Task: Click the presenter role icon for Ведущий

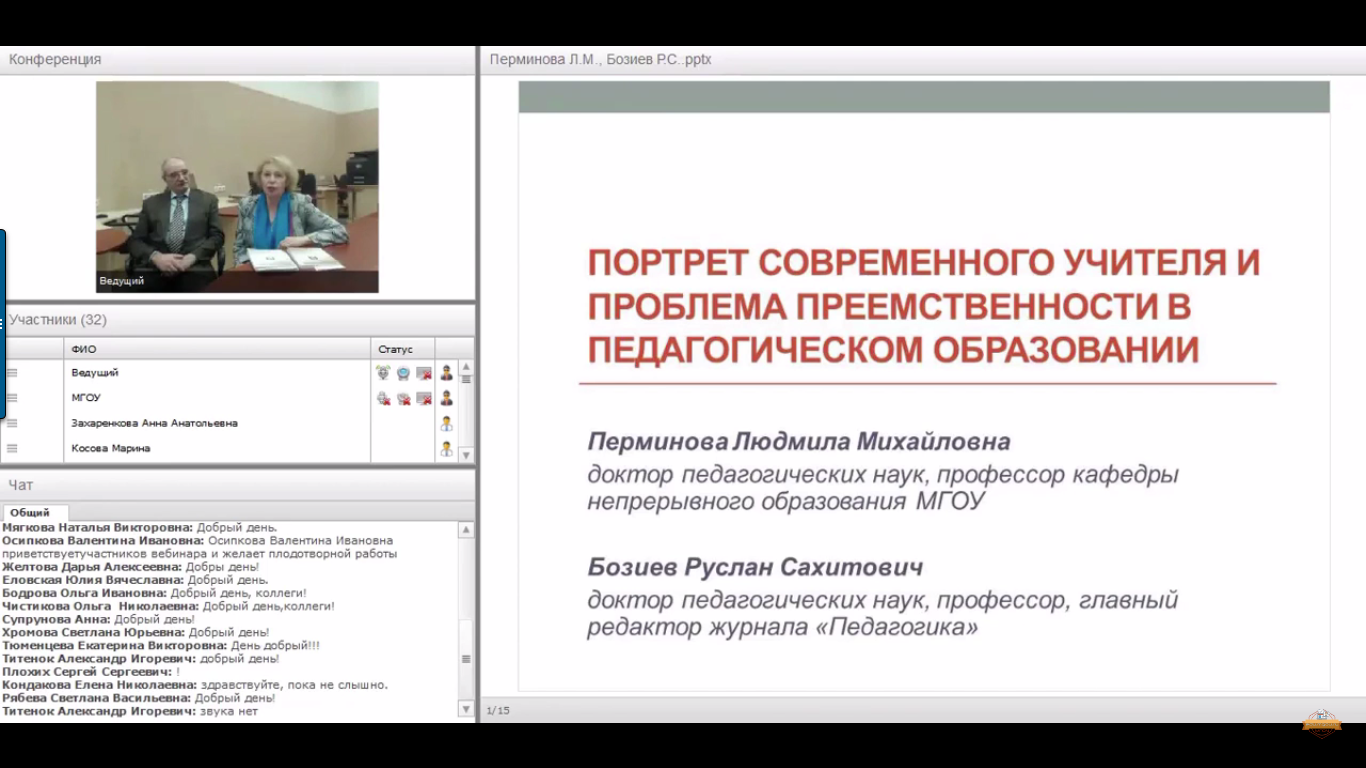Action: [x=446, y=373]
